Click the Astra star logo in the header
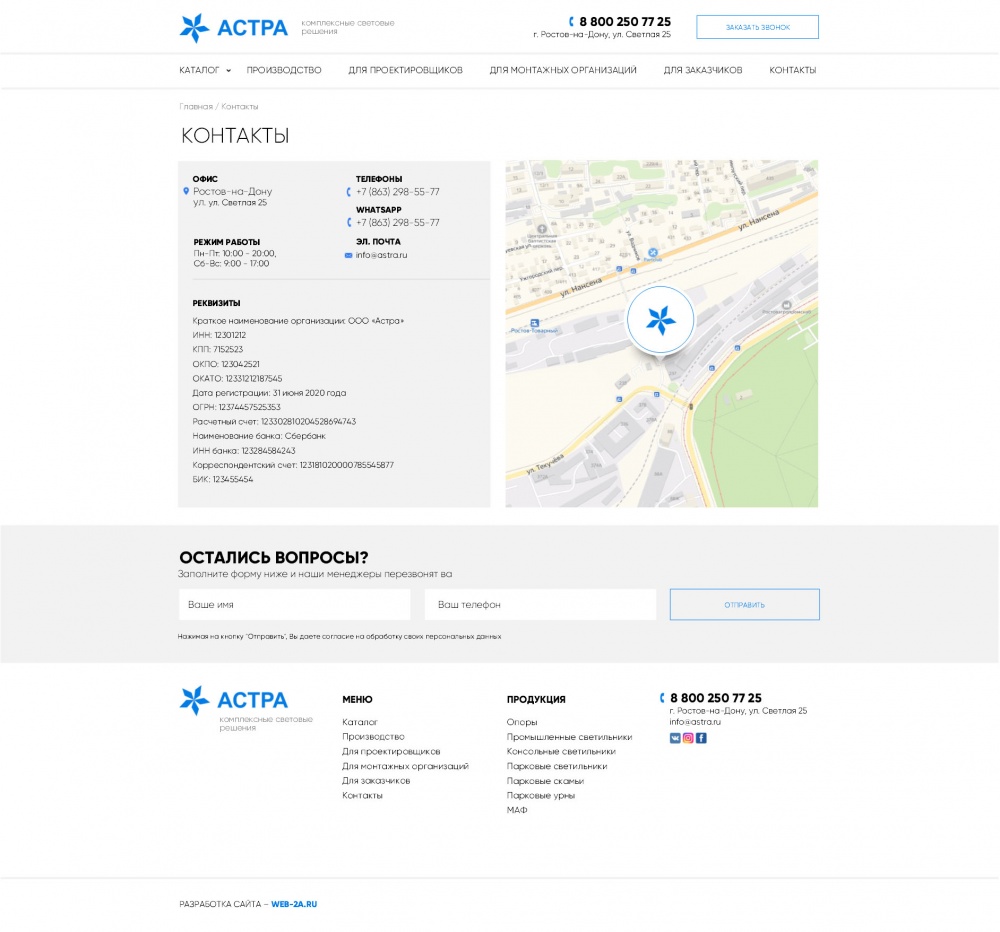This screenshot has height=932, width=1000. point(194,28)
